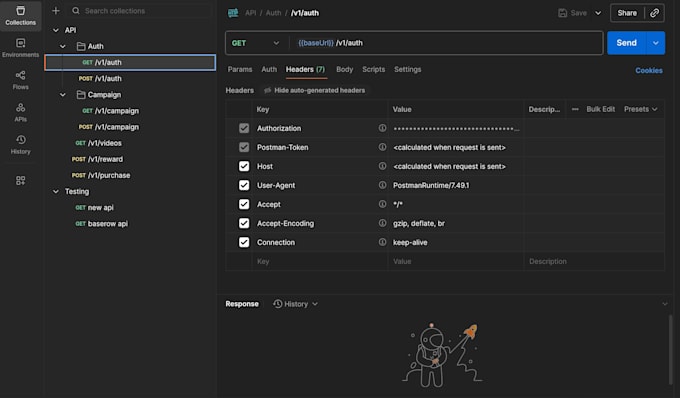The width and height of the screenshot is (680, 398).
Task: Open the Collections sidebar panel
Action: click(x=20, y=15)
